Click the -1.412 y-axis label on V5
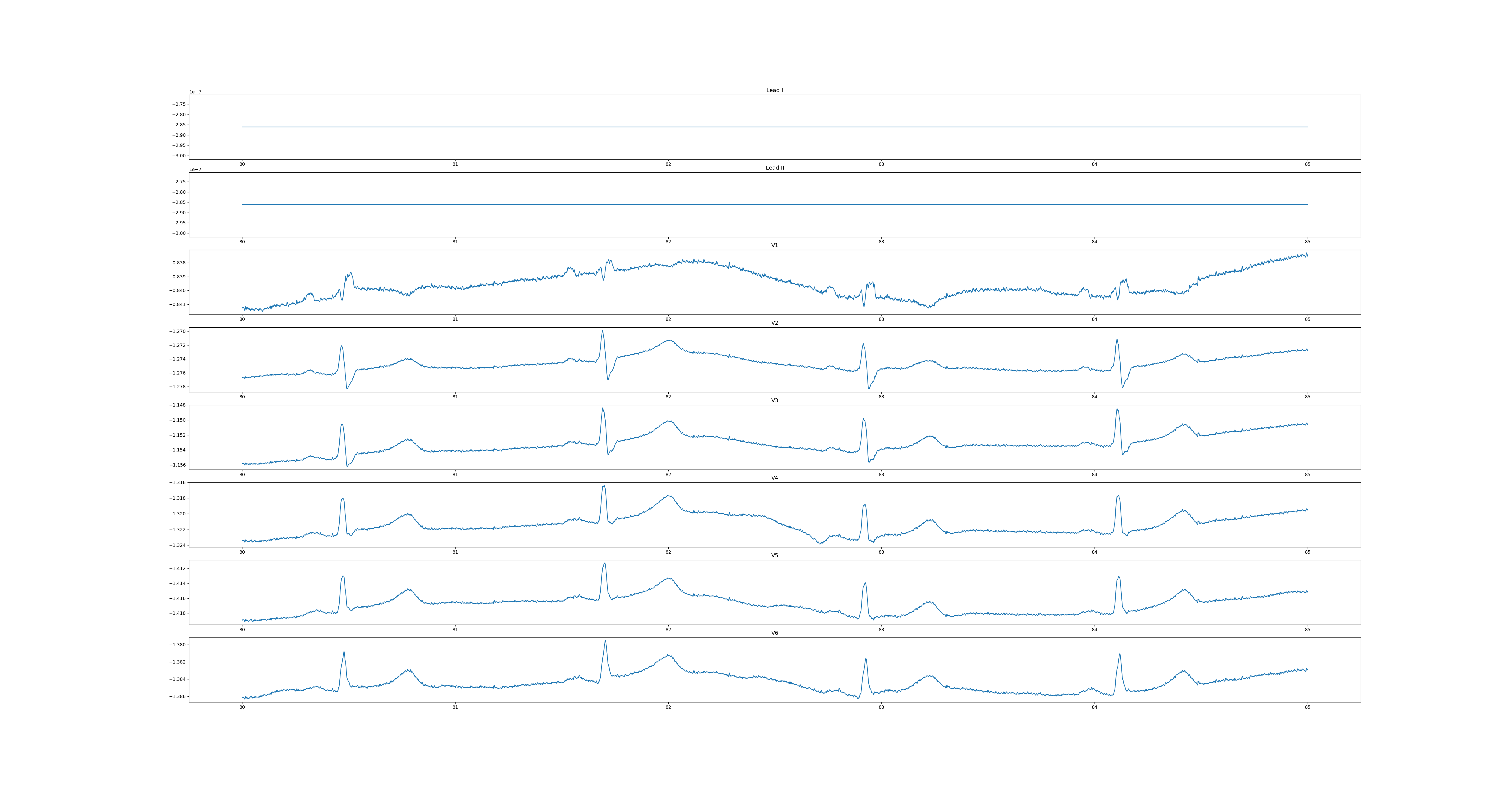Screen dimensions: 1512x789 [178, 568]
